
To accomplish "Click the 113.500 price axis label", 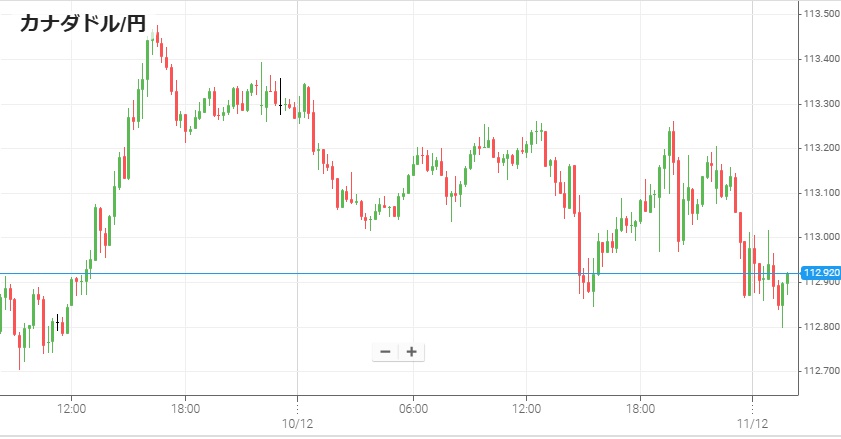I will coord(820,14).
